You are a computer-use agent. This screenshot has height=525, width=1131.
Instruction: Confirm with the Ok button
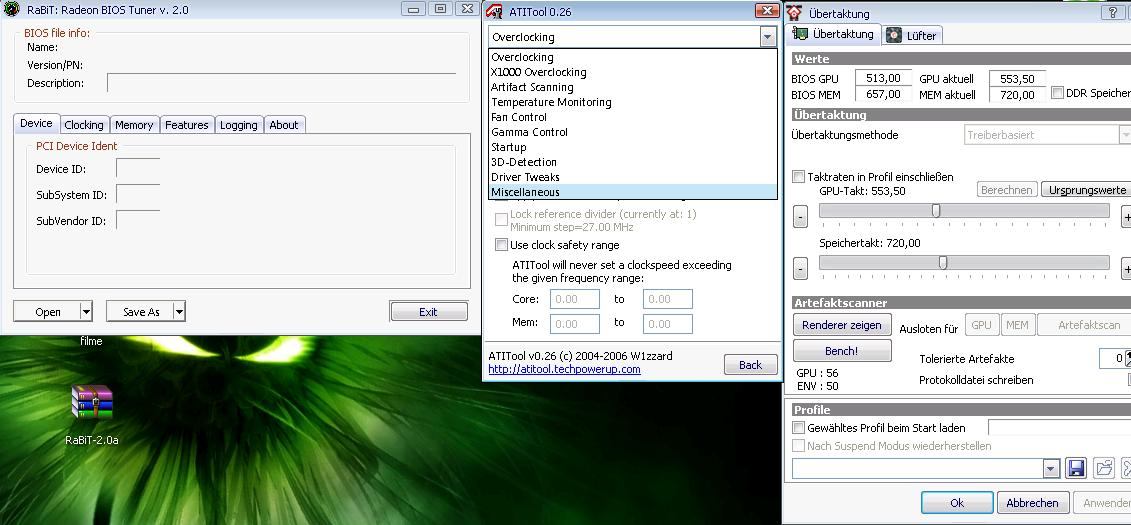(957, 503)
